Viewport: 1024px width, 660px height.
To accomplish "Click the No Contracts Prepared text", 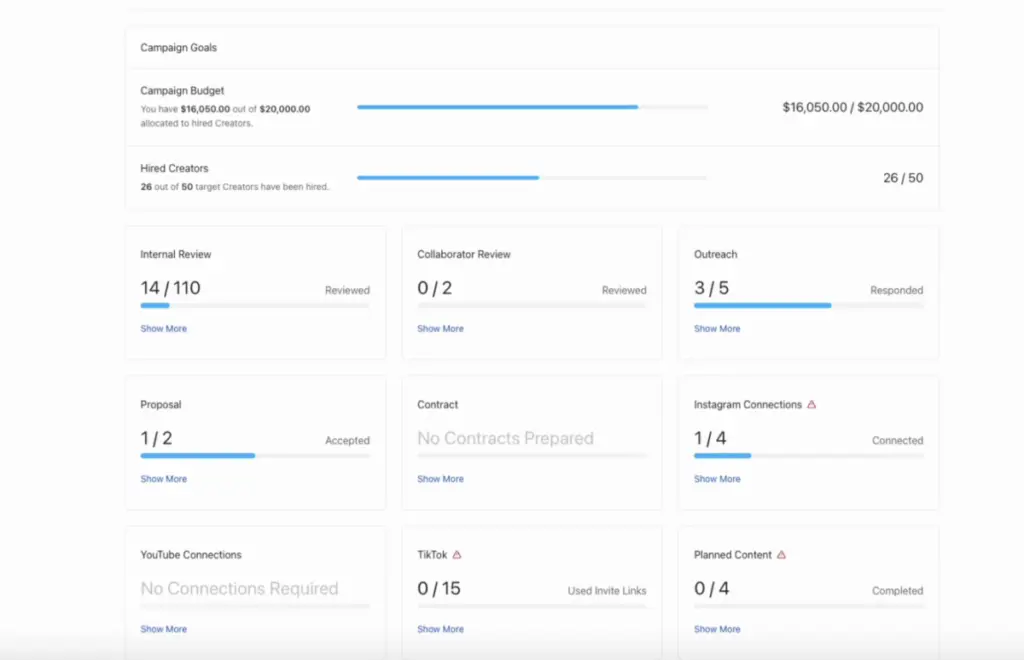I will point(505,438).
